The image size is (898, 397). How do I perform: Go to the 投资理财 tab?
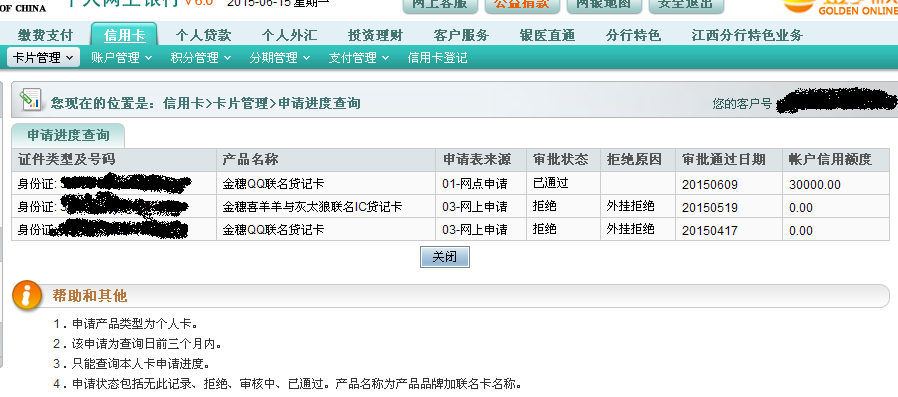point(375,36)
